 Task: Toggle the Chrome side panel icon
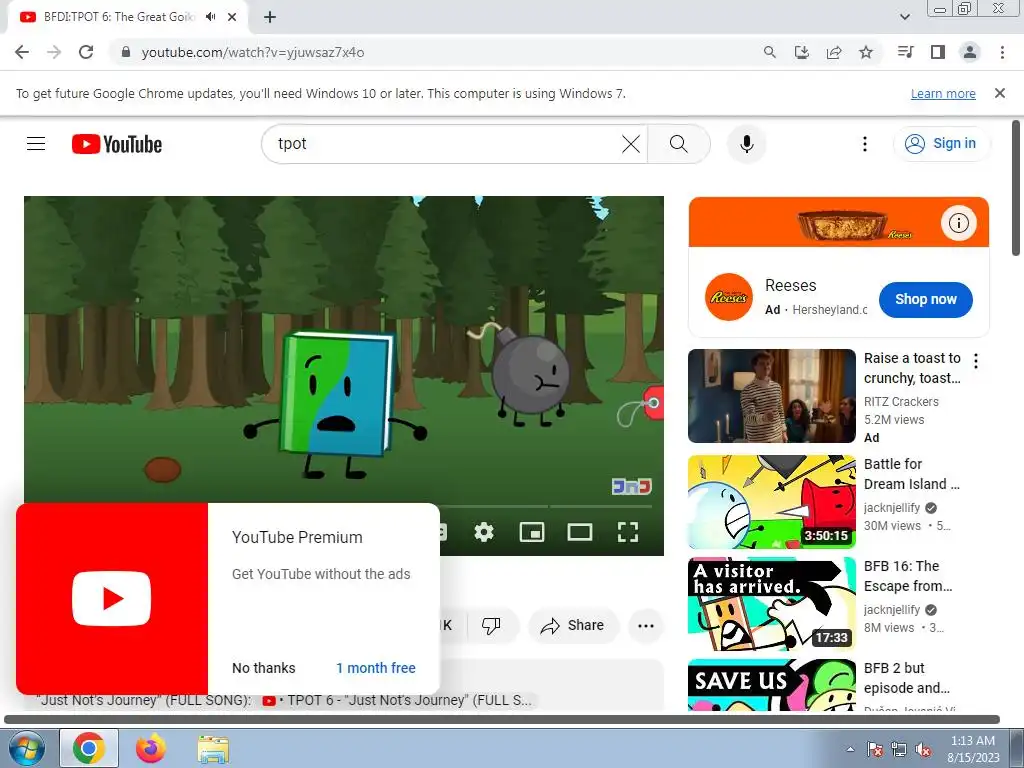pyautogui.click(x=938, y=52)
